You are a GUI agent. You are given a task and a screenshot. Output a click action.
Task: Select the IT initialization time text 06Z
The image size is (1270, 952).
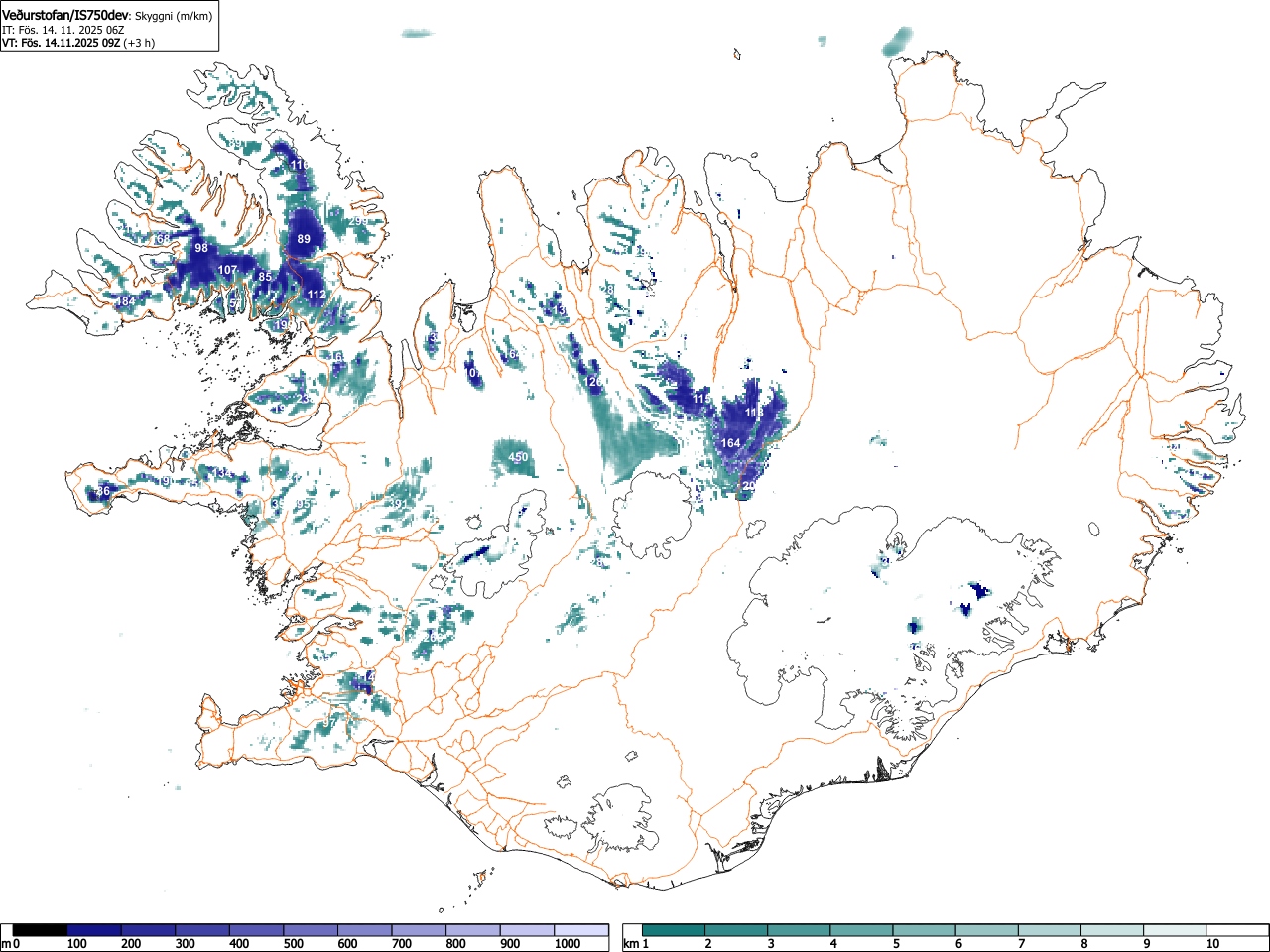point(114,31)
